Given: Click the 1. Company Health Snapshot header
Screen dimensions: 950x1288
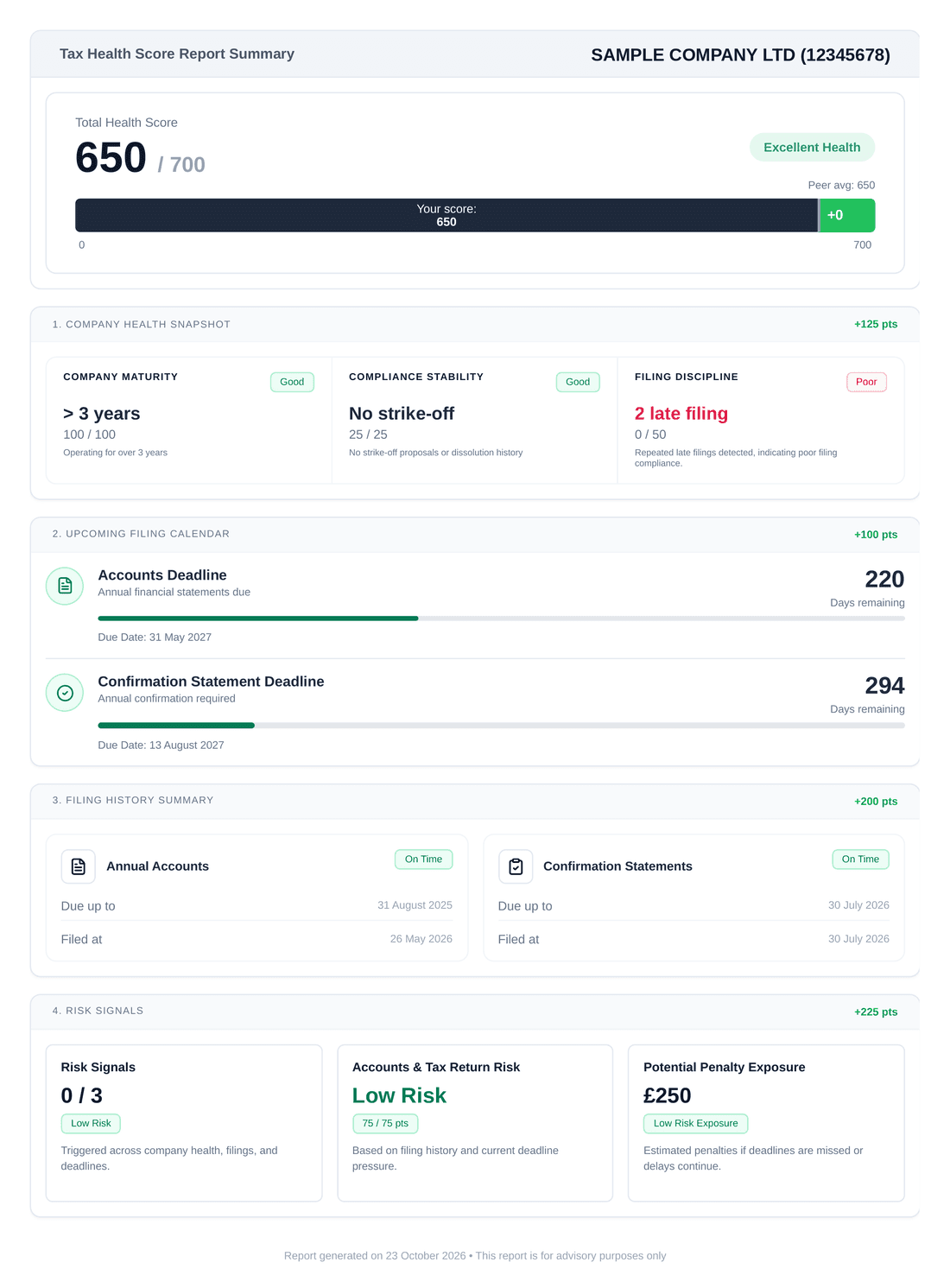Looking at the screenshot, I should coord(142,324).
